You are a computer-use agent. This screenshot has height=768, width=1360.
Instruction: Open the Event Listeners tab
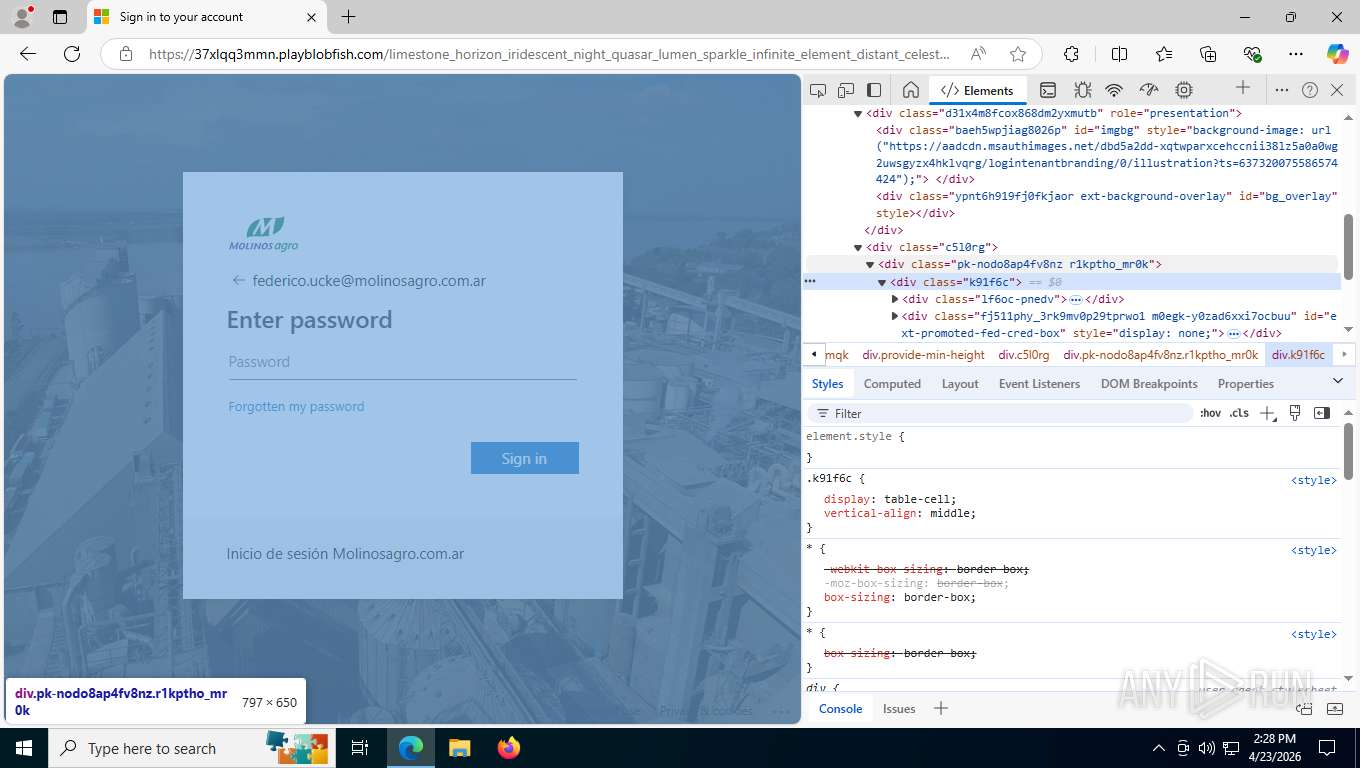click(x=1039, y=384)
